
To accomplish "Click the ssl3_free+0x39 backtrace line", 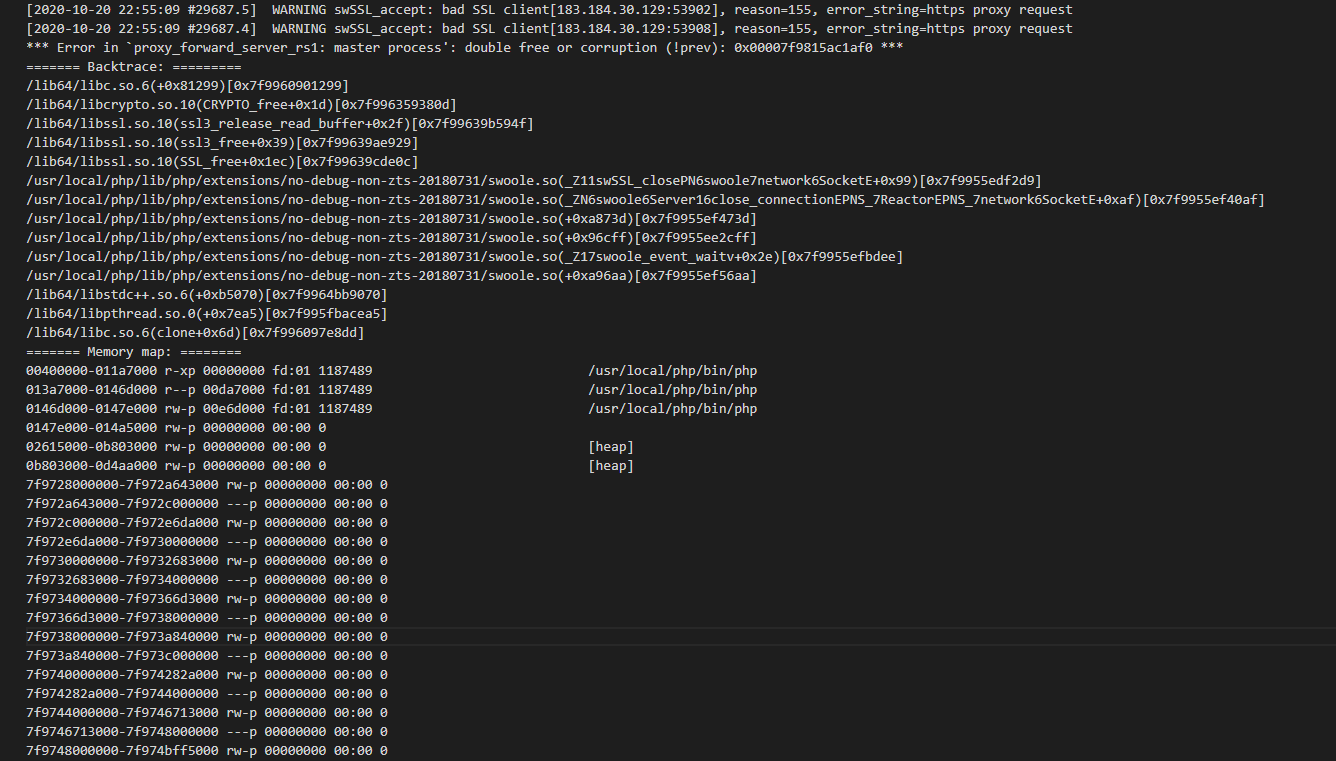I will pyautogui.click(x=222, y=143).
